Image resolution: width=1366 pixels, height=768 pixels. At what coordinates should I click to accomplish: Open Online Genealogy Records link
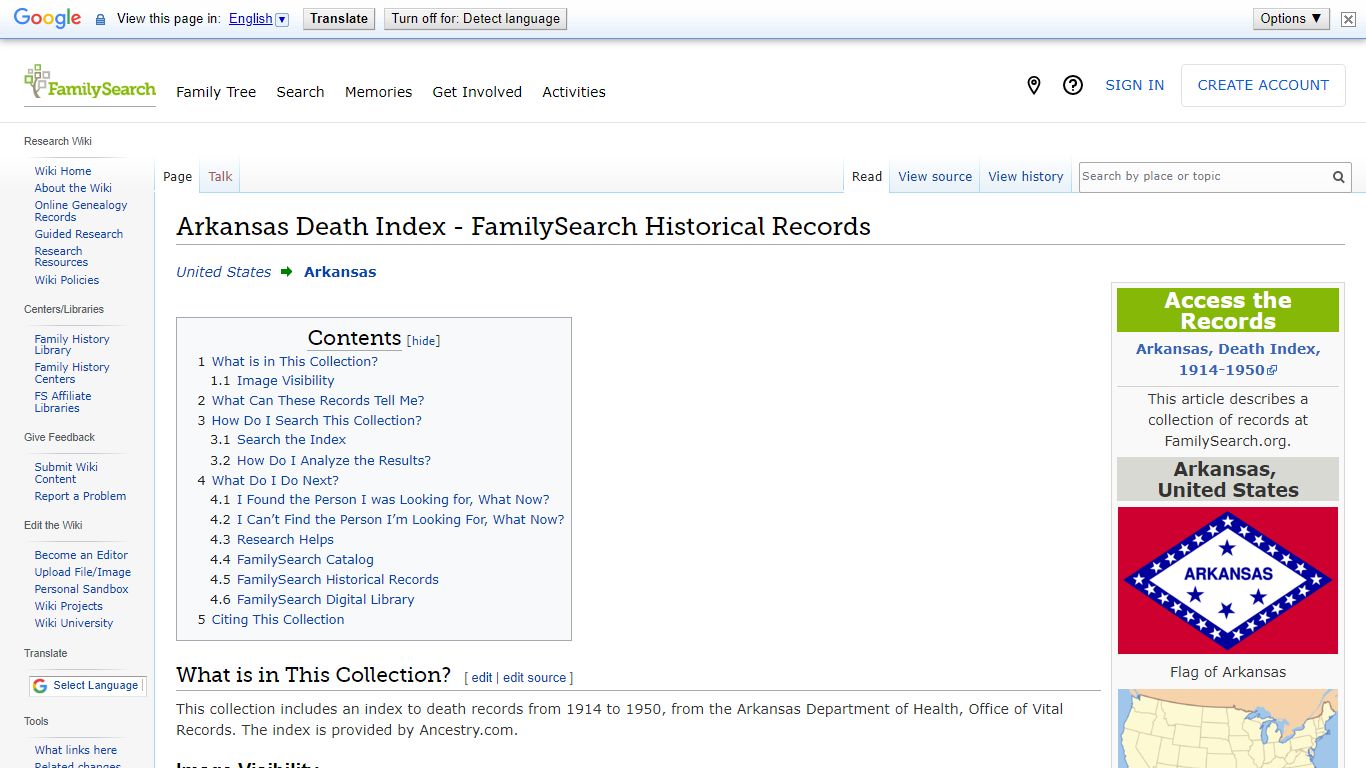[x=81, y=211]
